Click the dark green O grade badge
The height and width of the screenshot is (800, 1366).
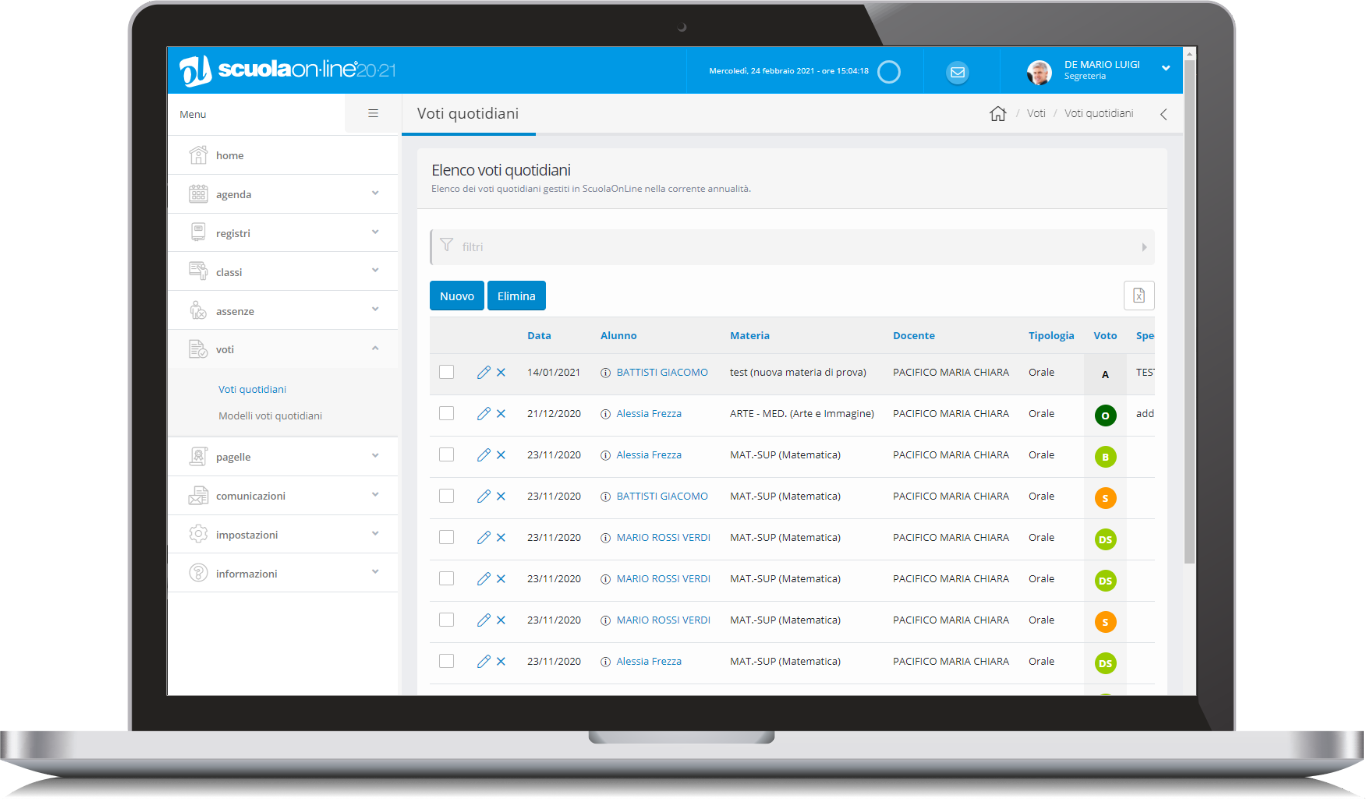coord(1105,415)
